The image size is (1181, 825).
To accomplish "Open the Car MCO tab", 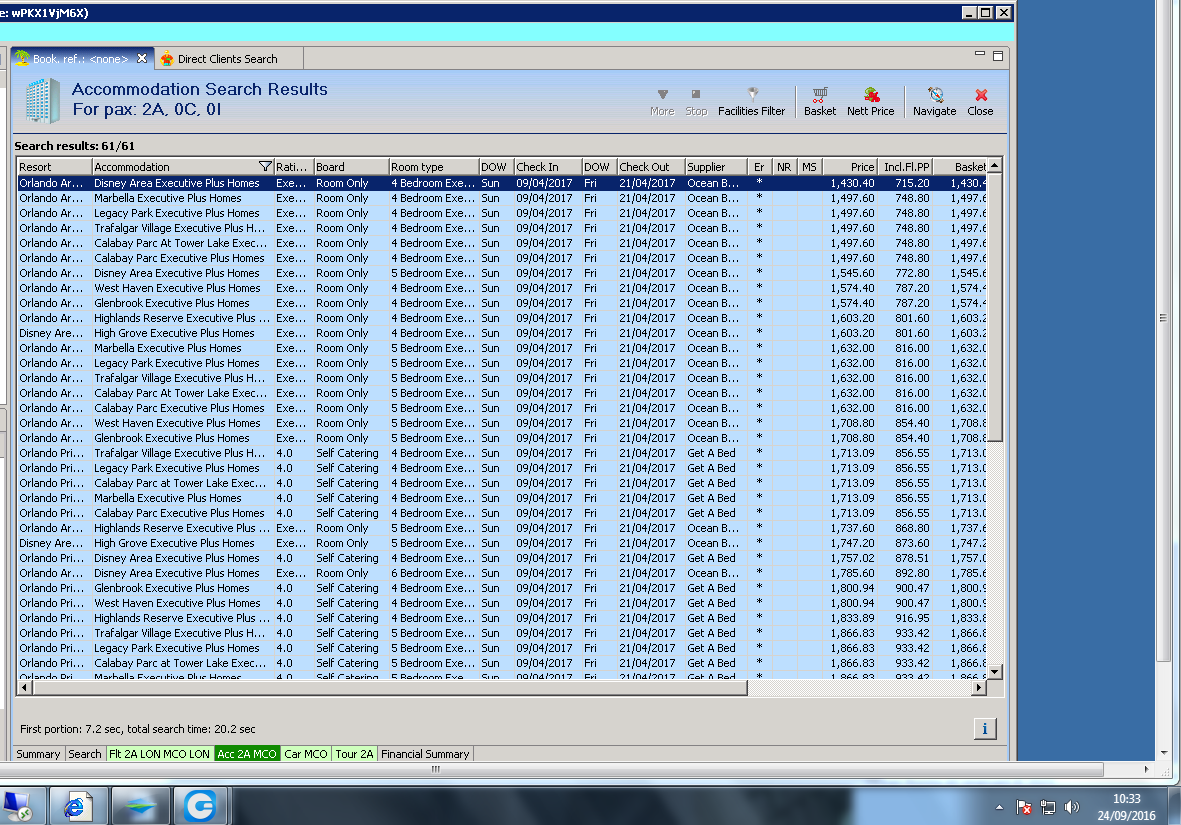I will click(306, 753).
